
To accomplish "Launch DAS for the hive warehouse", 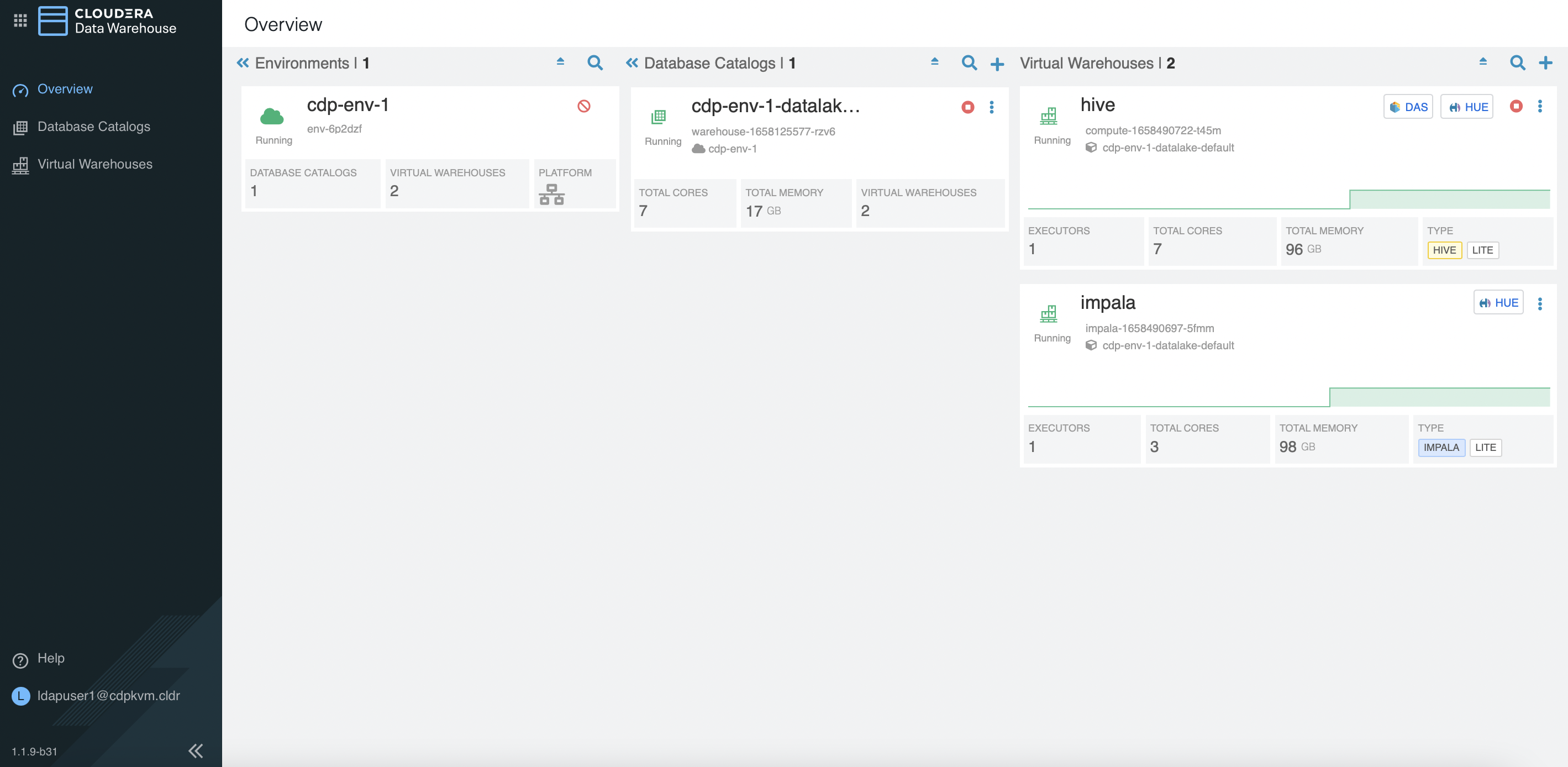I will pyautogui.click(x=1408, y=107).
